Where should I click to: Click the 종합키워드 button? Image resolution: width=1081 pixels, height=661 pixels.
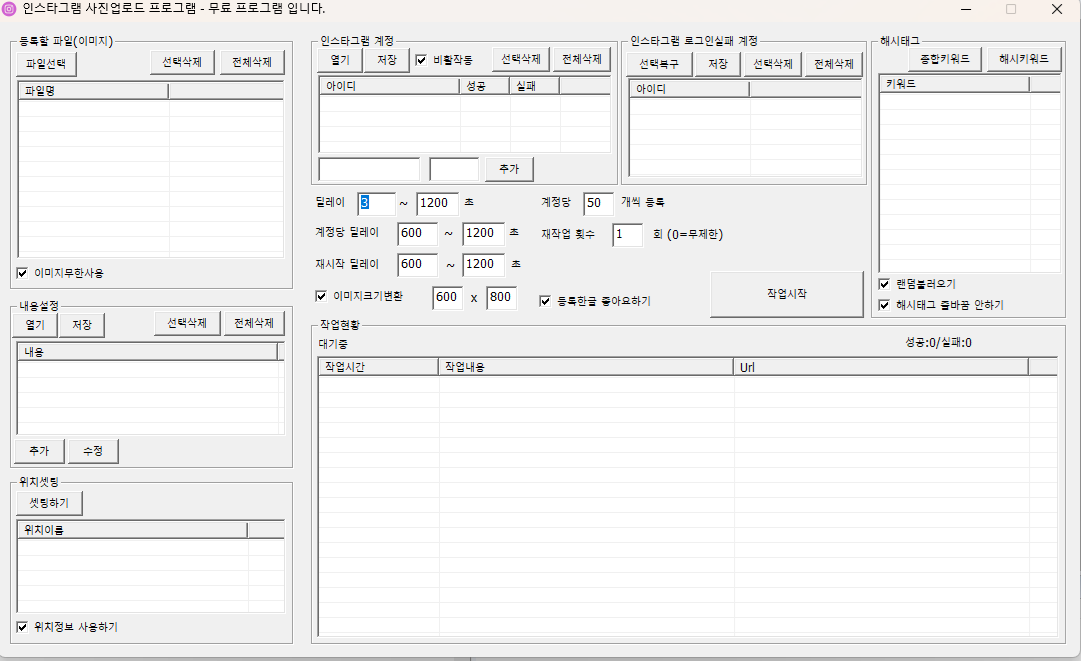(x=944, y=59)
